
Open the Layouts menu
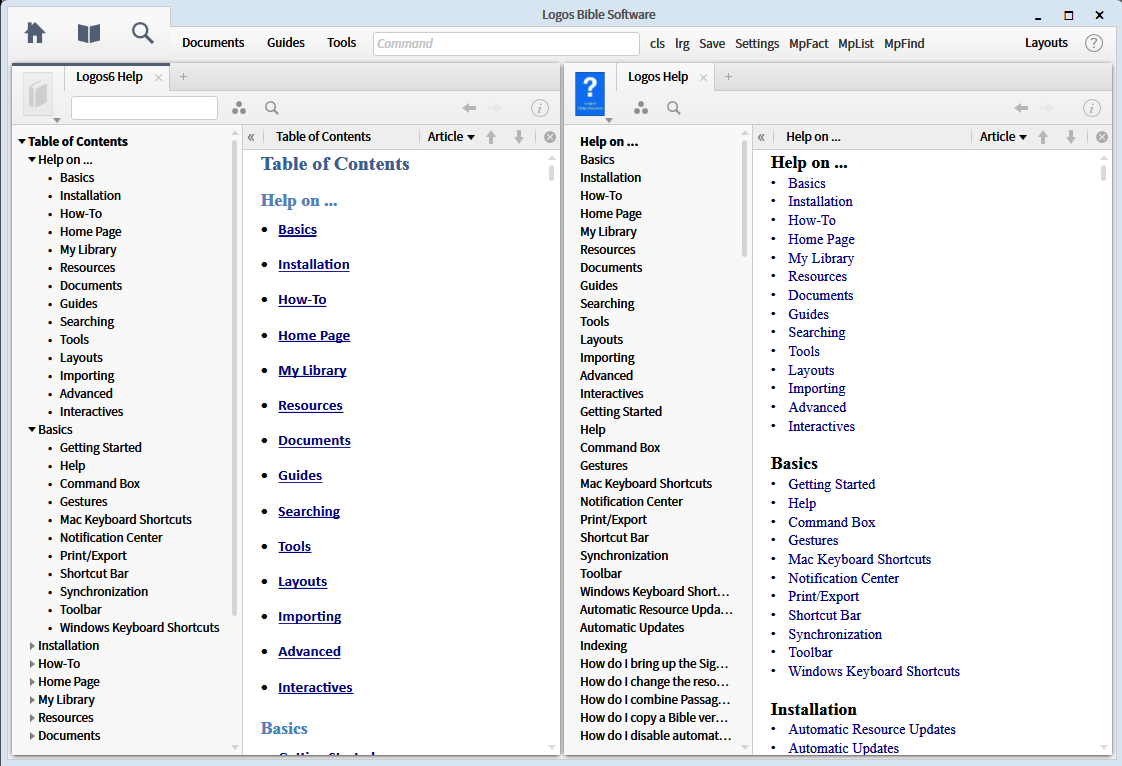(x=1046, y=43)
